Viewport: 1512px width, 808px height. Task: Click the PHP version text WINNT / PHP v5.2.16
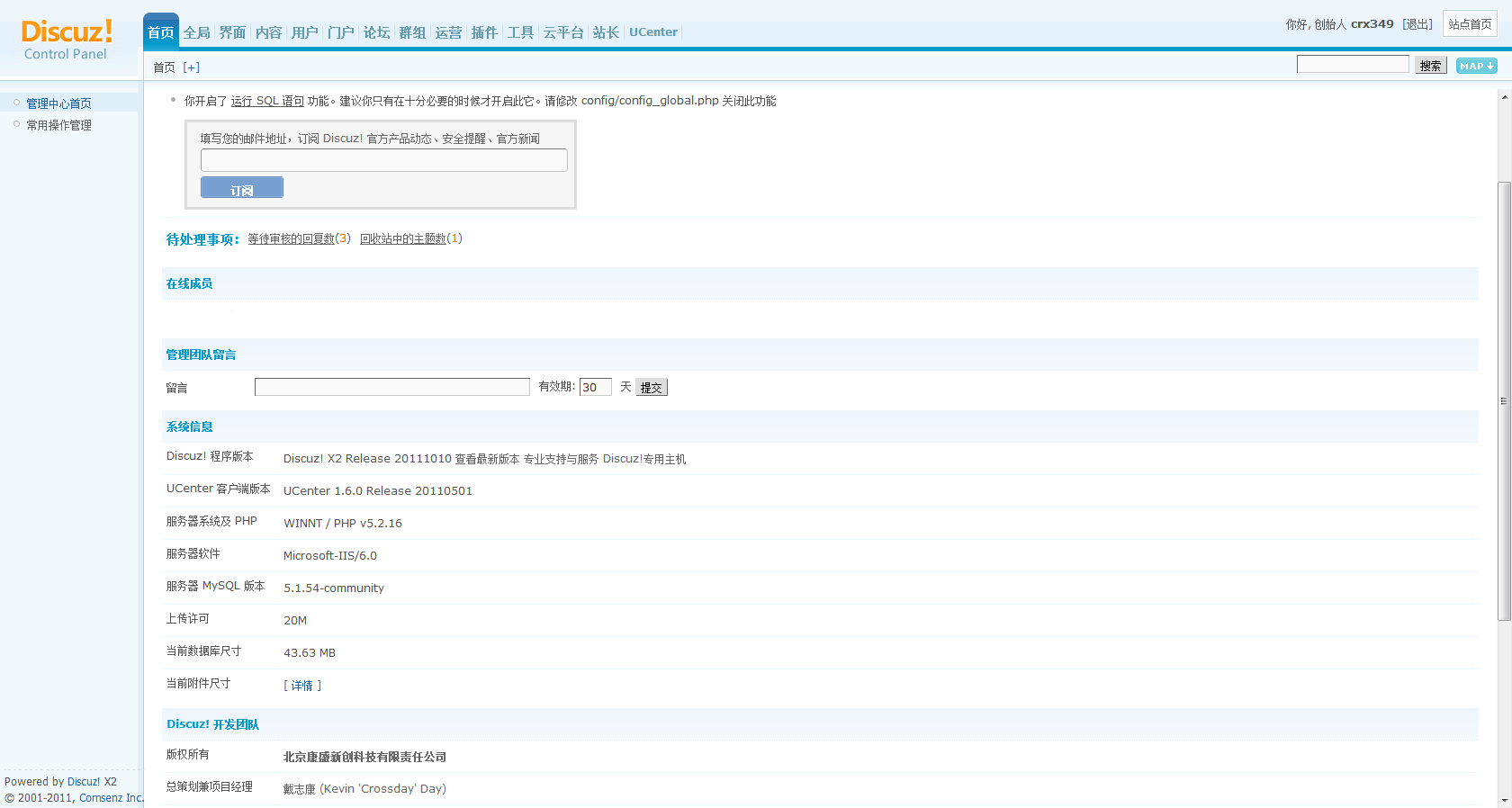coord(343,524)
